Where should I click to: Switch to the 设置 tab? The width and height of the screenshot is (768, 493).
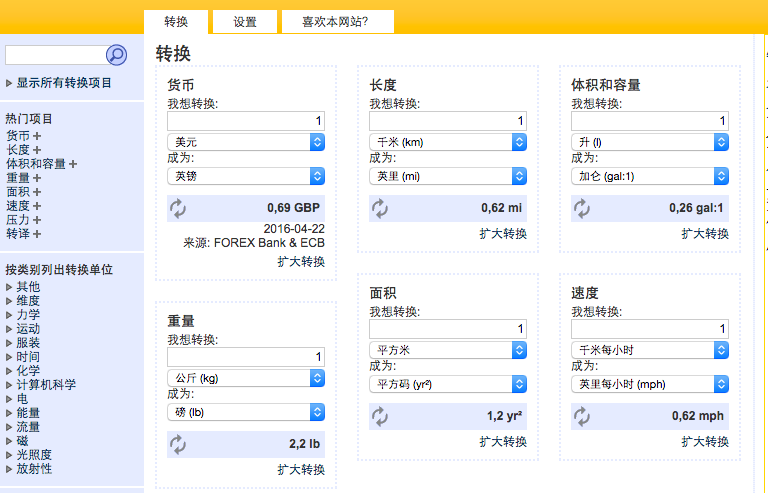pos(245,22)
